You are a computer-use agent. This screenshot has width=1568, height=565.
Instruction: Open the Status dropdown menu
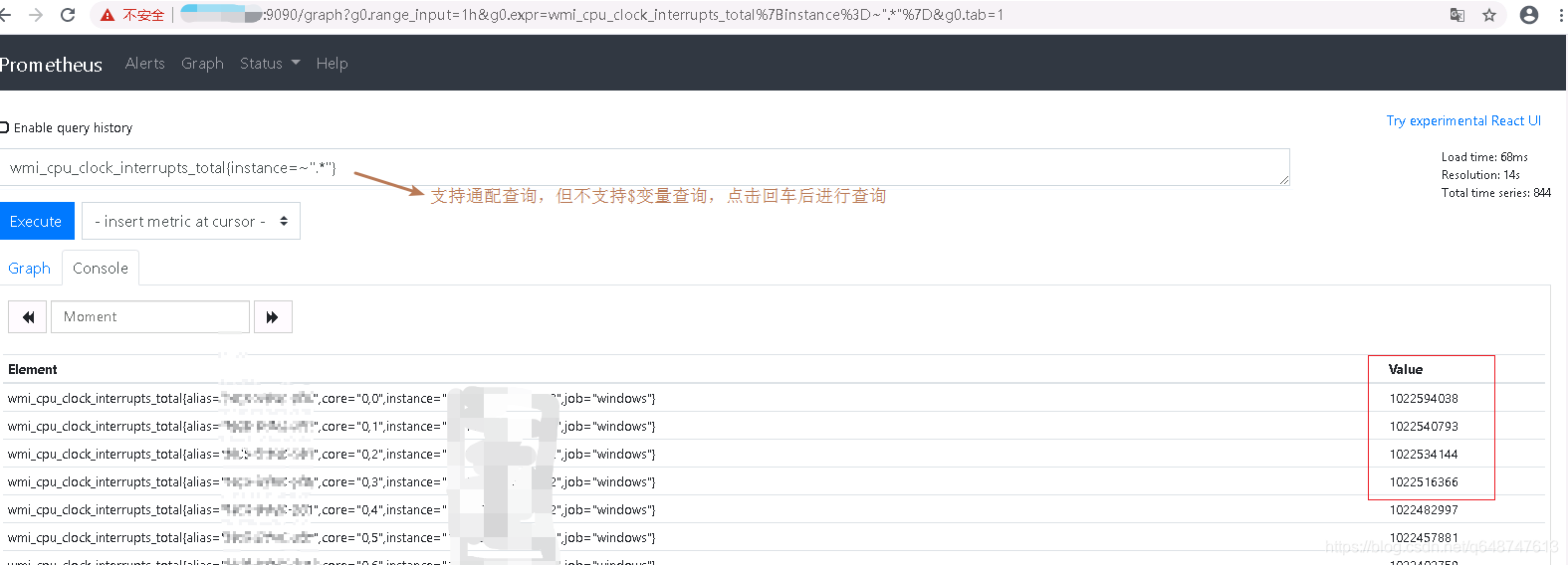[x=270, y=64]
